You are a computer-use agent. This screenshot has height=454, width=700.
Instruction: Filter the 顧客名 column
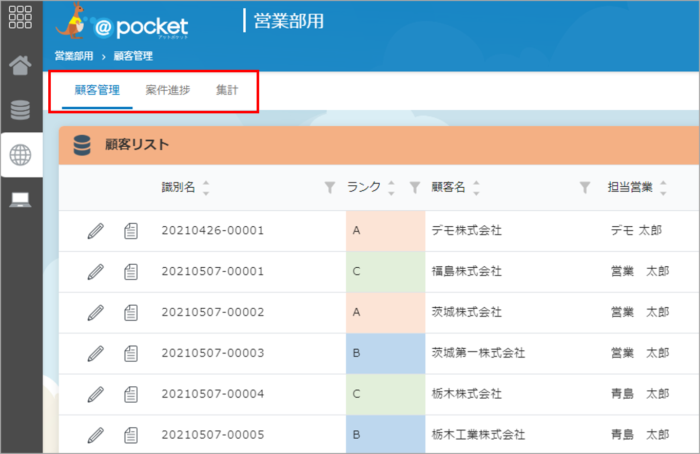585,187
